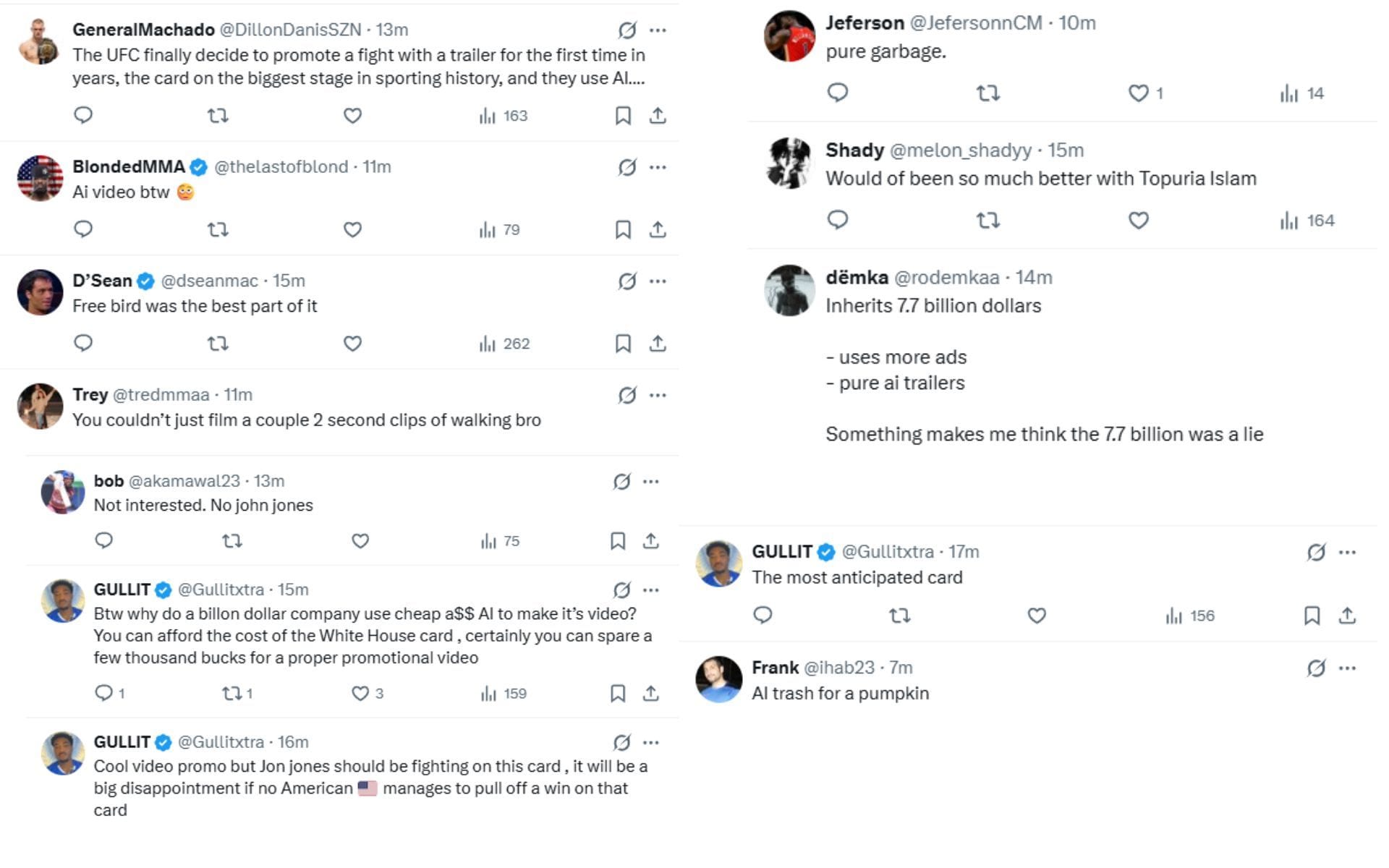Open the menu on Trey's post
The height and width of the screenshot is (868, 1389).
coord(658,394)
